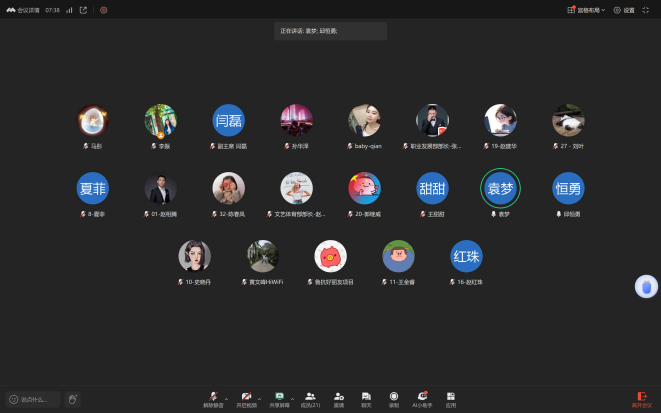
Task: Click the red recording indicator icon in top bar
Action: pyautogui.click(x=103, y=10)
